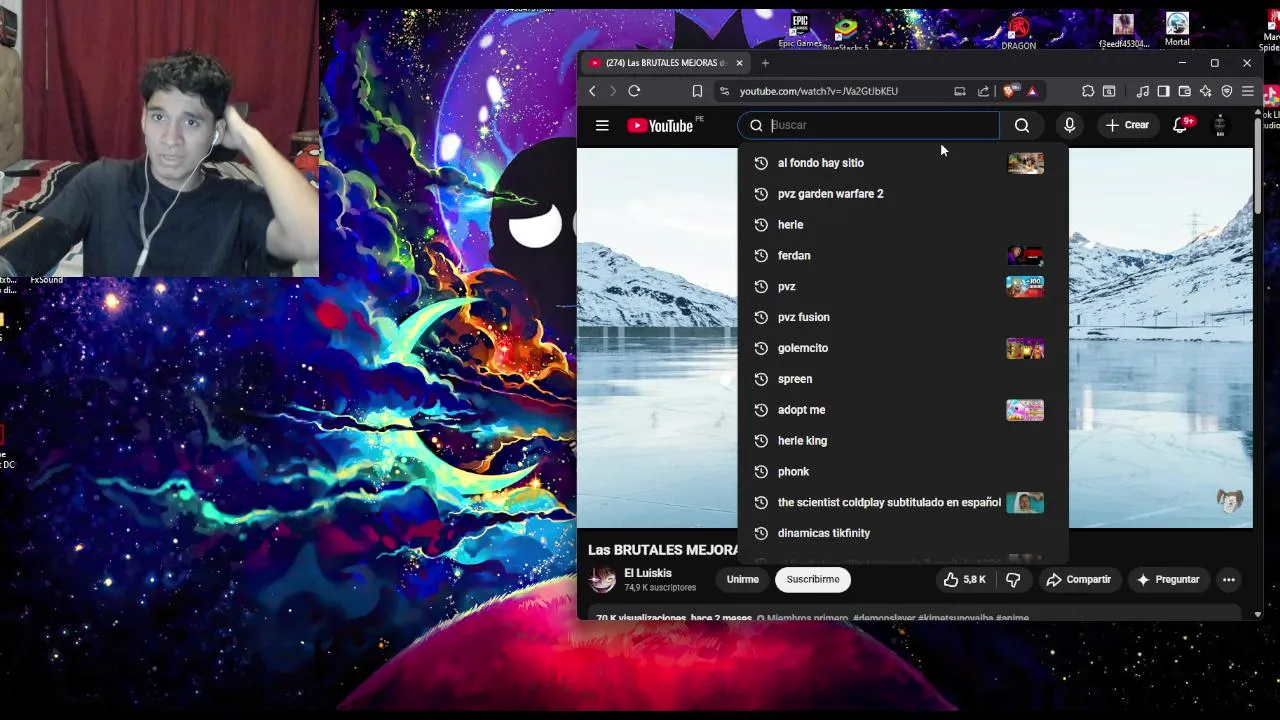Screen dimensions: 1280x720
Task: Choose search suggestion 'spreen'
Action: tap(903, 379)
